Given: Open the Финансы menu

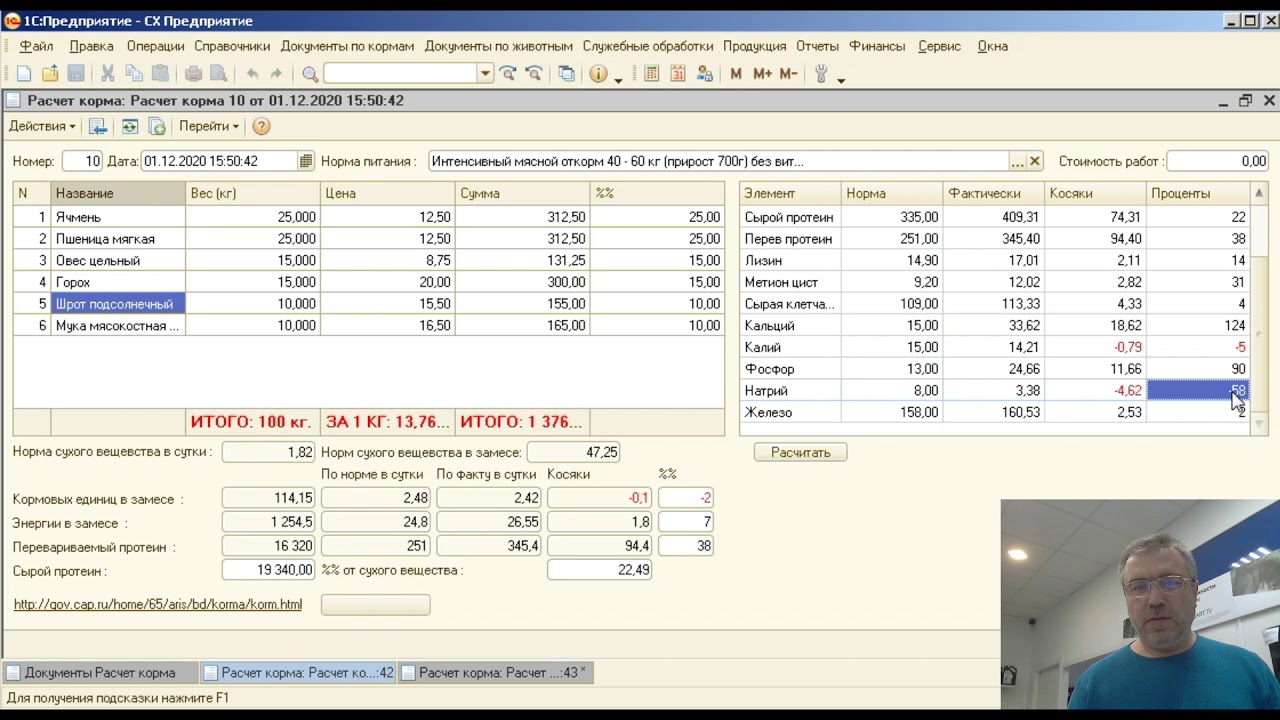Looking at the screenshot, I should (x=877, y=46).
